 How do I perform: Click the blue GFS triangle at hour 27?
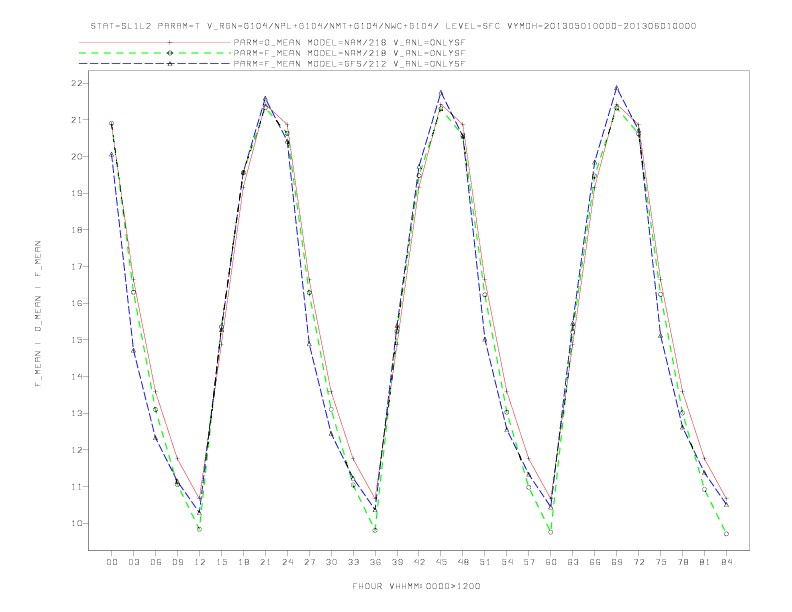tap(309, 344)
